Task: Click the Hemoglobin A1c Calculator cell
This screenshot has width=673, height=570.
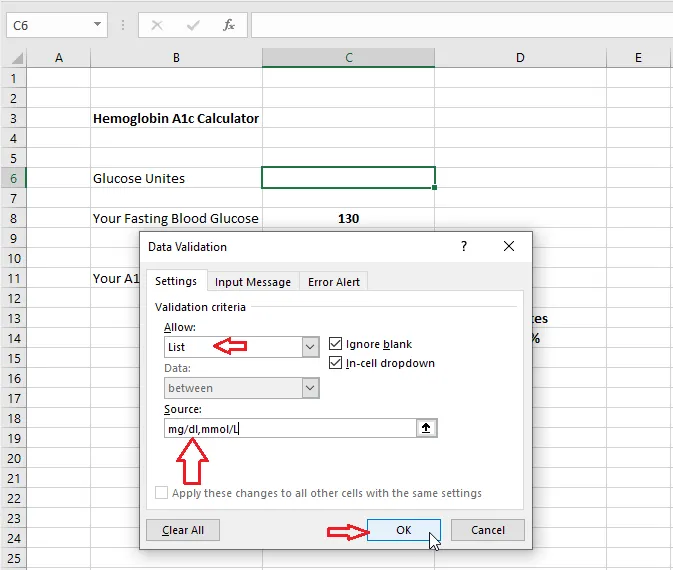Action: [176, 118]
